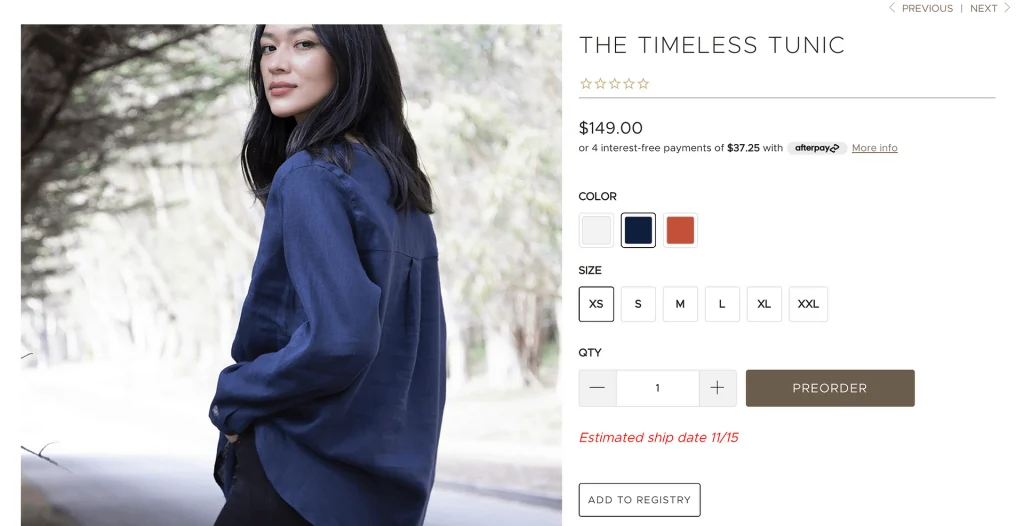Choose size M
The width and height of the screenshot is (1024, 526).
tap(680, 304)
